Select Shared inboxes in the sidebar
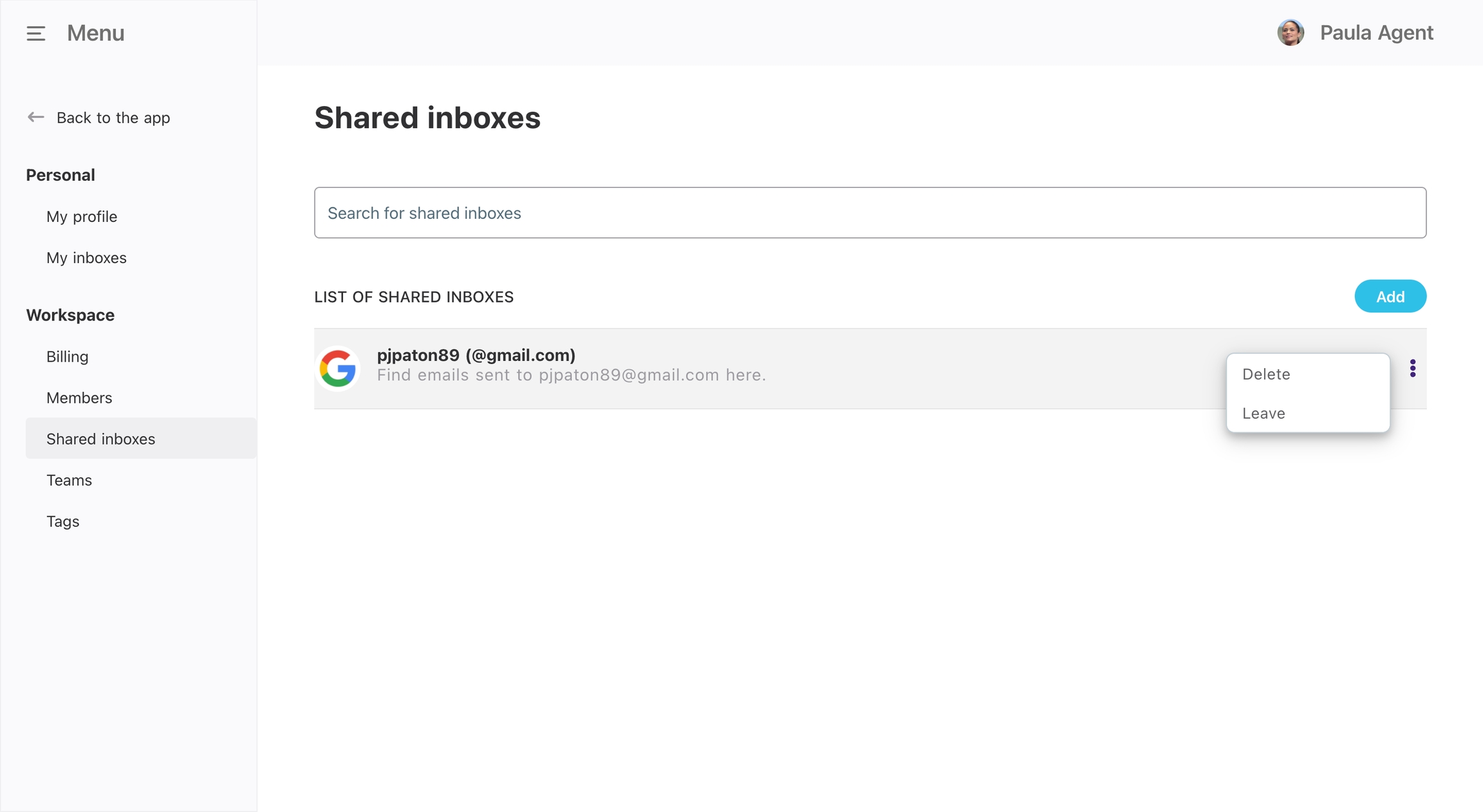This screenshot has width=1483, height=812. pyautogui.click(x=101, y=439)
